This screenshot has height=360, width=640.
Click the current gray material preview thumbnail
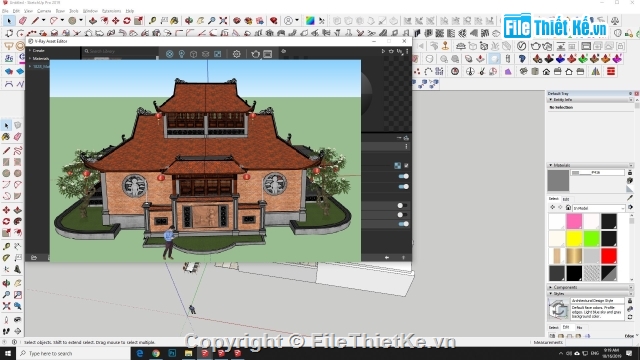tap(558, 181)
